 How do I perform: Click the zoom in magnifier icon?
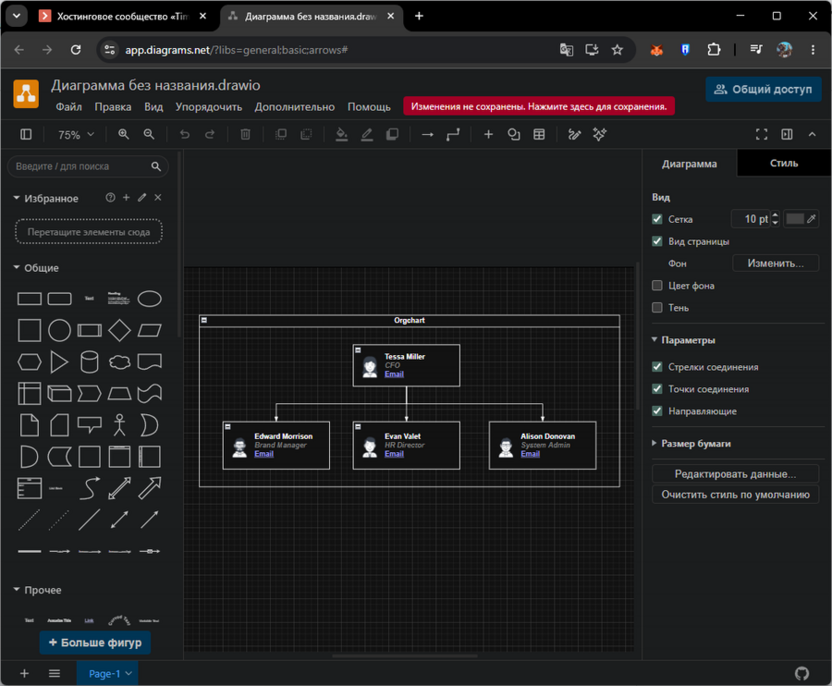coord(124,134)
